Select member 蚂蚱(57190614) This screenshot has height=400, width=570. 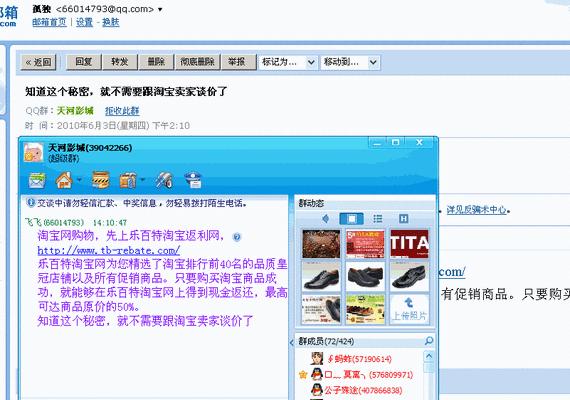(x=360, y=359)
